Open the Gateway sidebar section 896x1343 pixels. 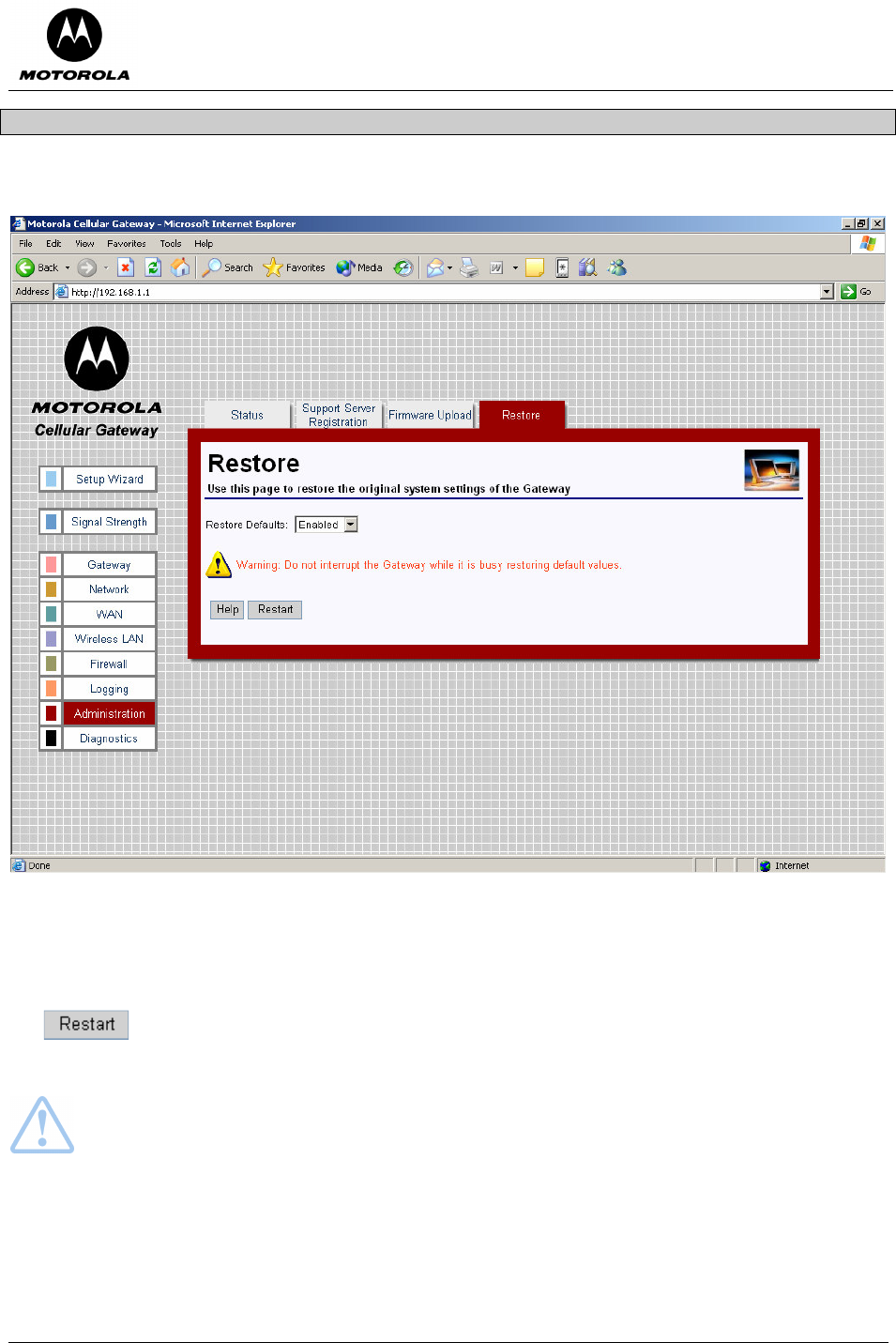point(109,565)
